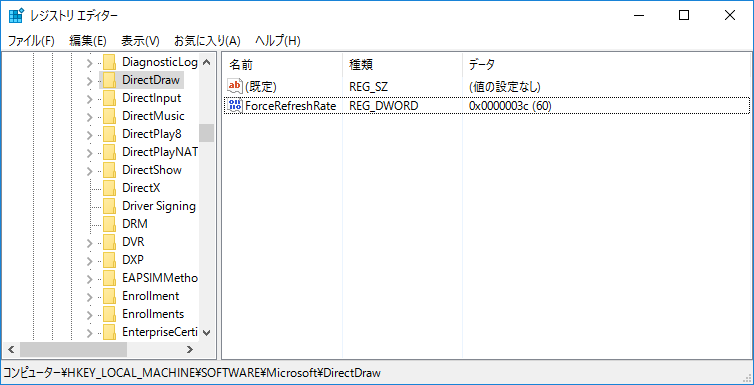Click the tree pane scroll down arrow
Viewport: 754px width, 385px height.
tap(207, 332)
